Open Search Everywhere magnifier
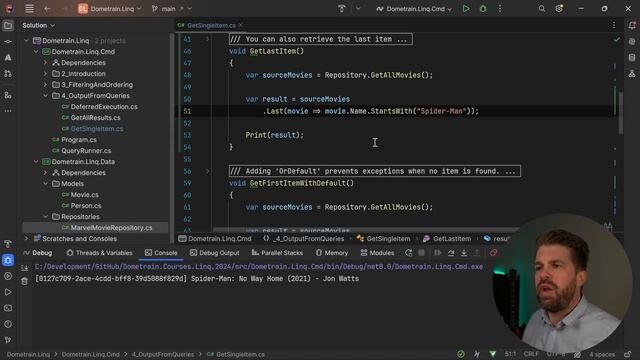 pyautogui.click(x=542, y=9)
